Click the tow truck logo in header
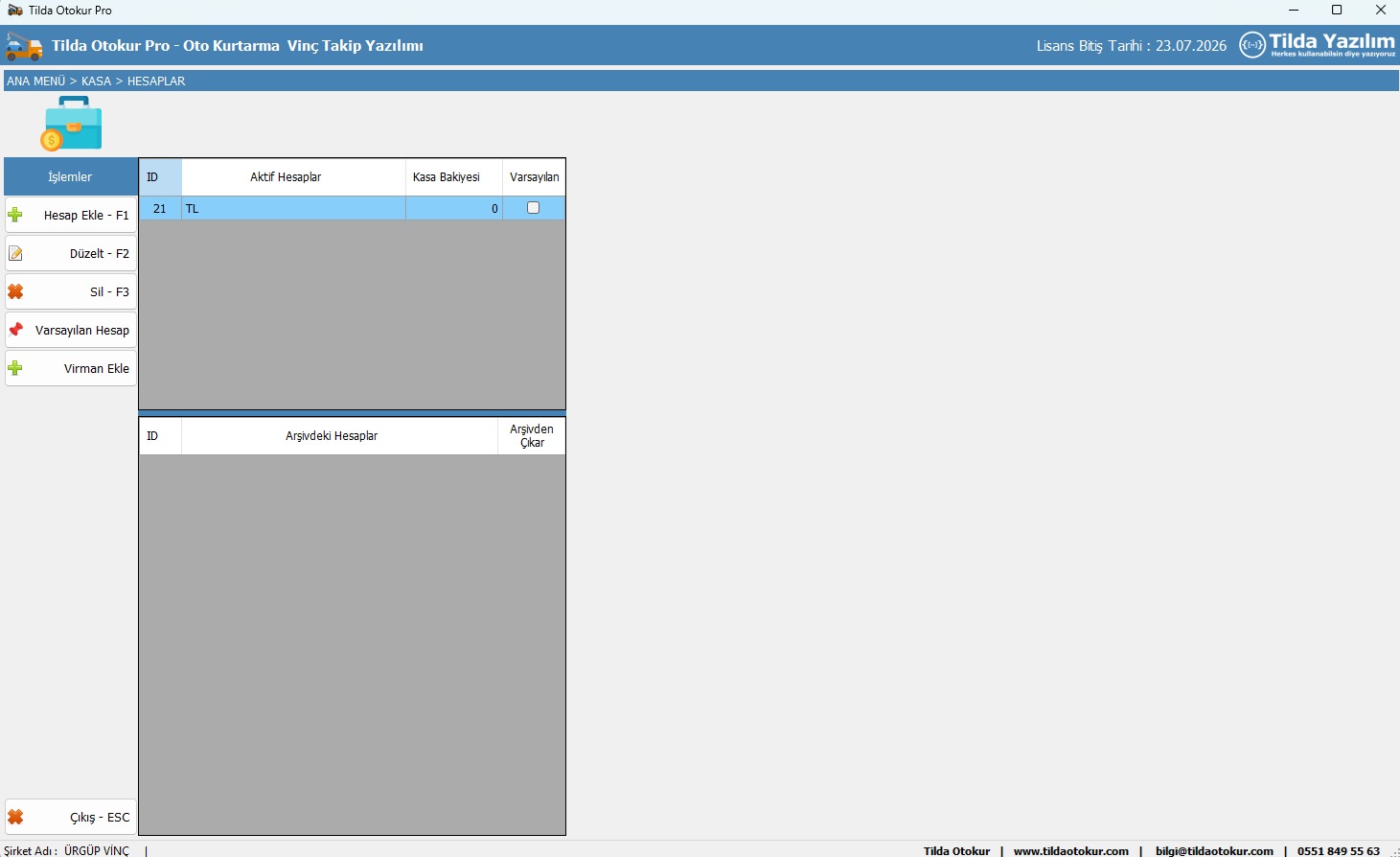The height and width of the screenshot is (857, 1400). [24, 46]
